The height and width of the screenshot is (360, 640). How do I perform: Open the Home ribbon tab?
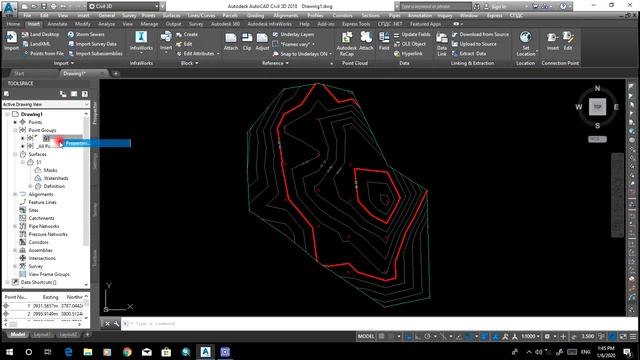pyautogui.click(x=13, y=24)
